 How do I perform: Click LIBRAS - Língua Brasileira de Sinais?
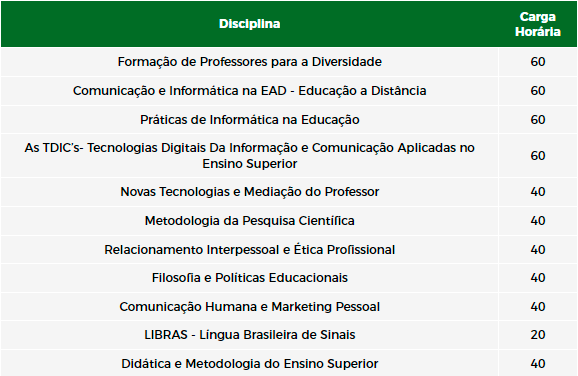(250, 335)
